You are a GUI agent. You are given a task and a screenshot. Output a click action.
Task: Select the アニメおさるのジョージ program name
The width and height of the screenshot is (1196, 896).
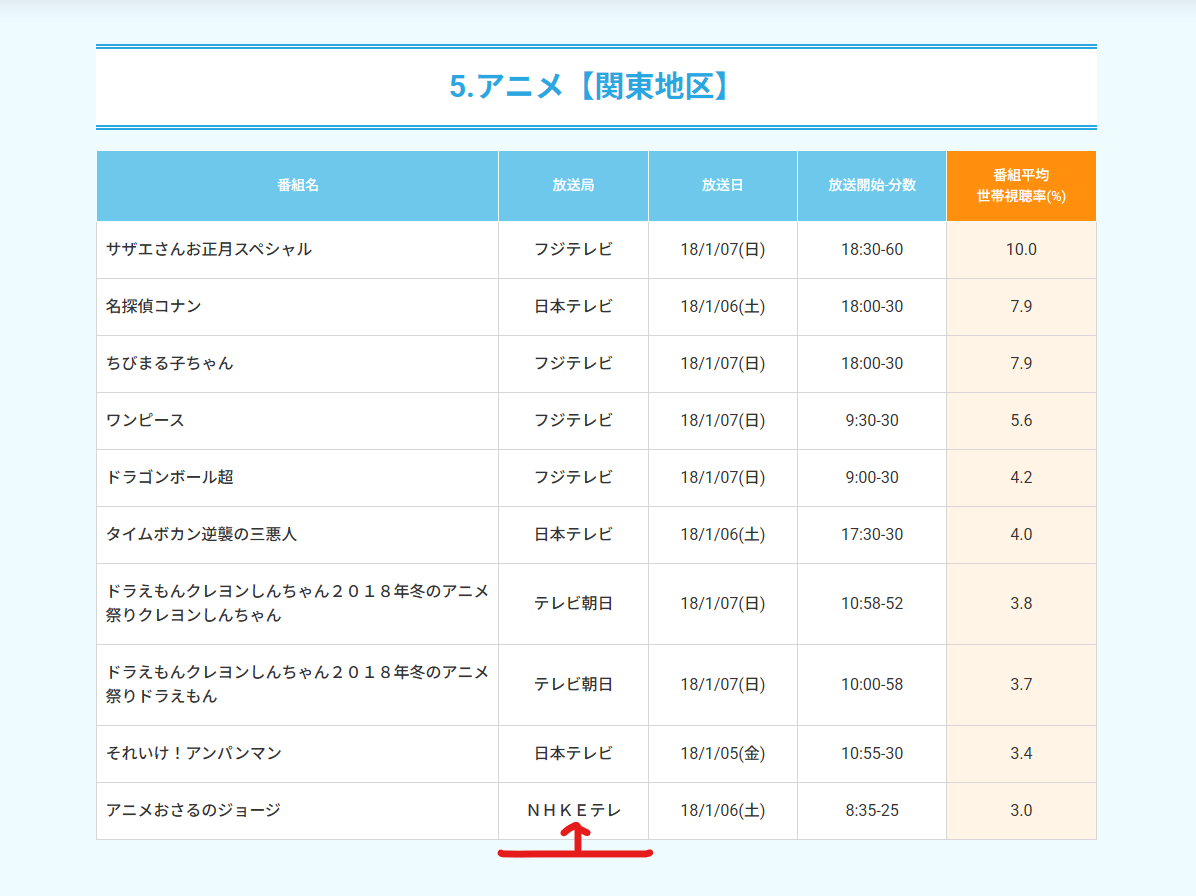coord(193,810)
